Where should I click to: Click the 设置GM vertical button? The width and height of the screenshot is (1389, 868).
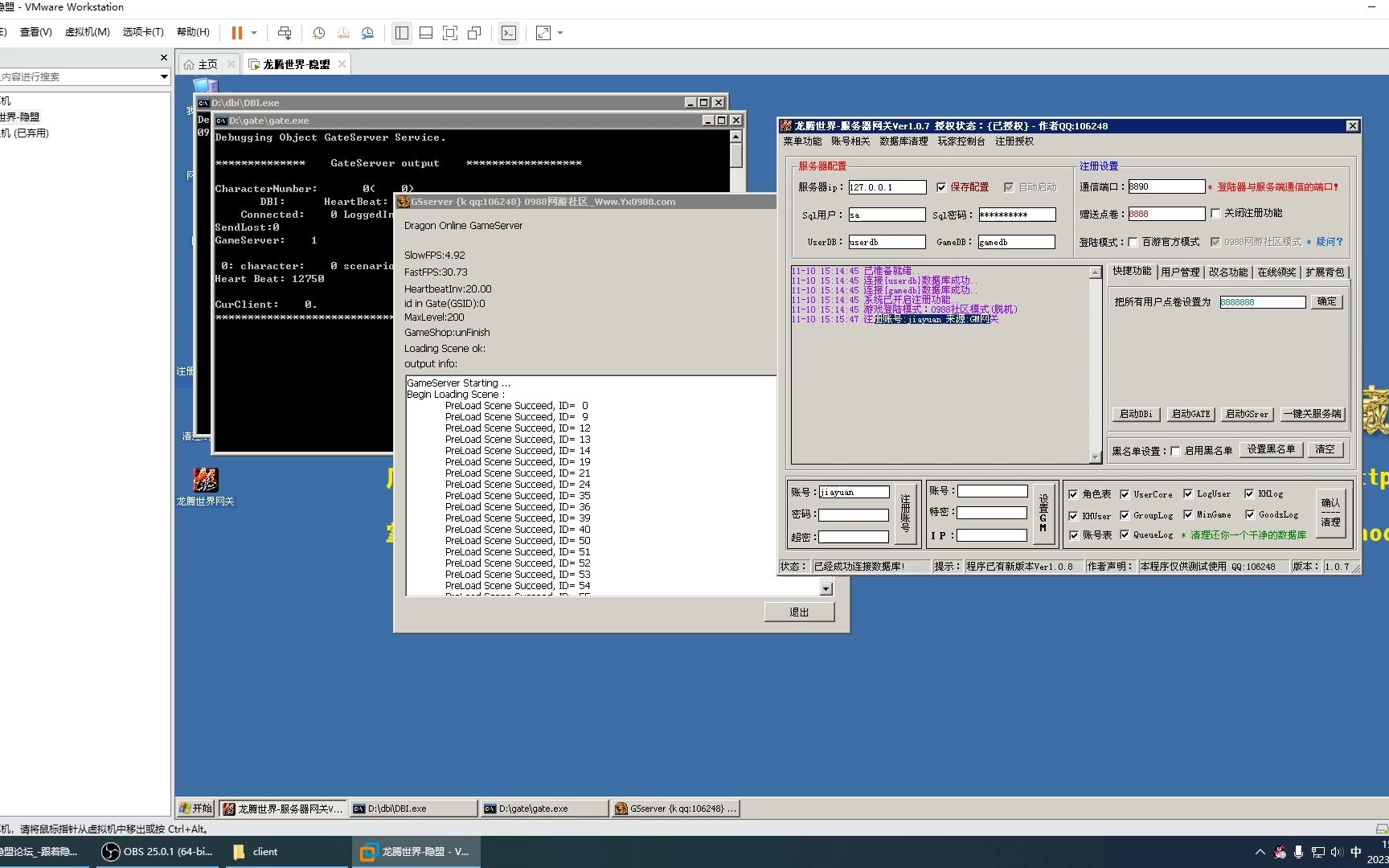(x=1043, y=514)
